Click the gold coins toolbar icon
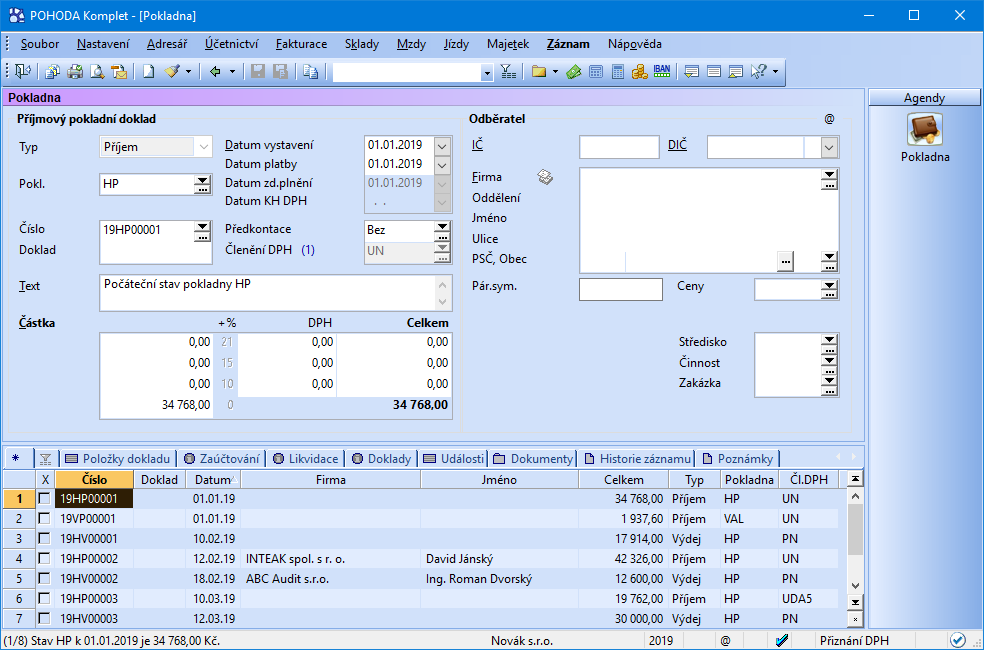Screen dimensions: 984x650 (x=639, y=72)
